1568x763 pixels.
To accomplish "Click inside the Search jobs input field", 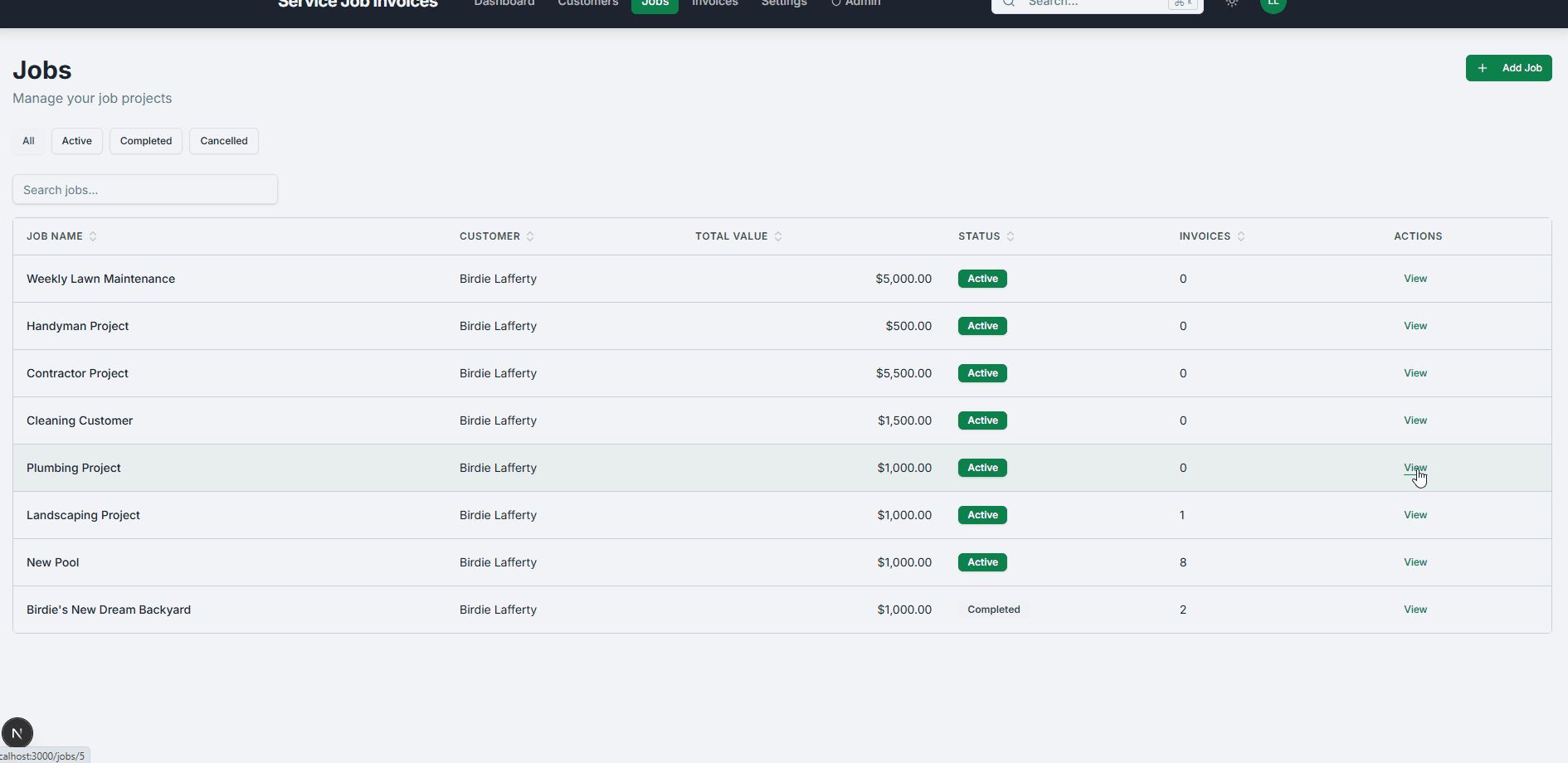I will point(144,189).
